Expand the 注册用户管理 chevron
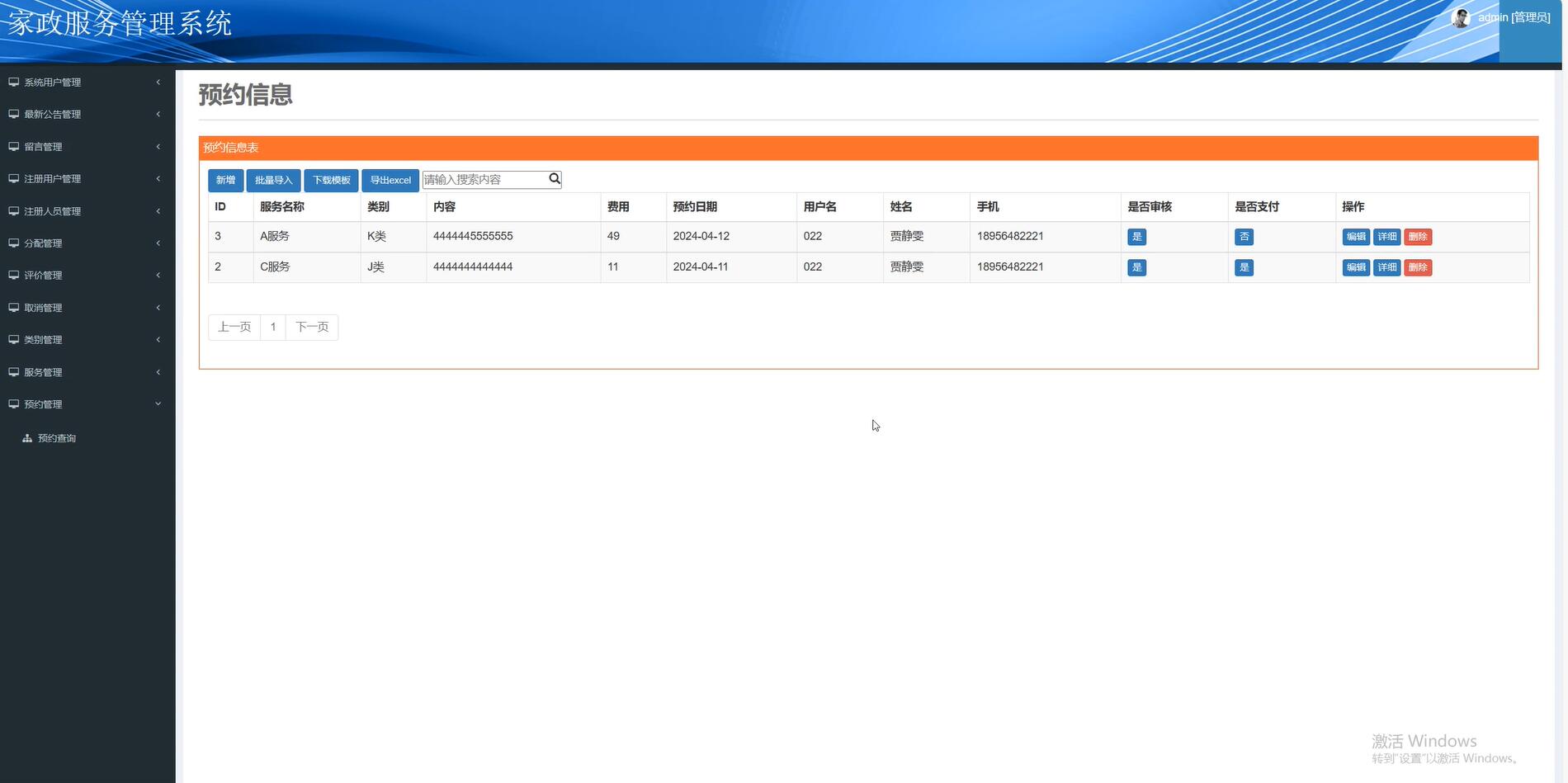 tap(158, 179)
